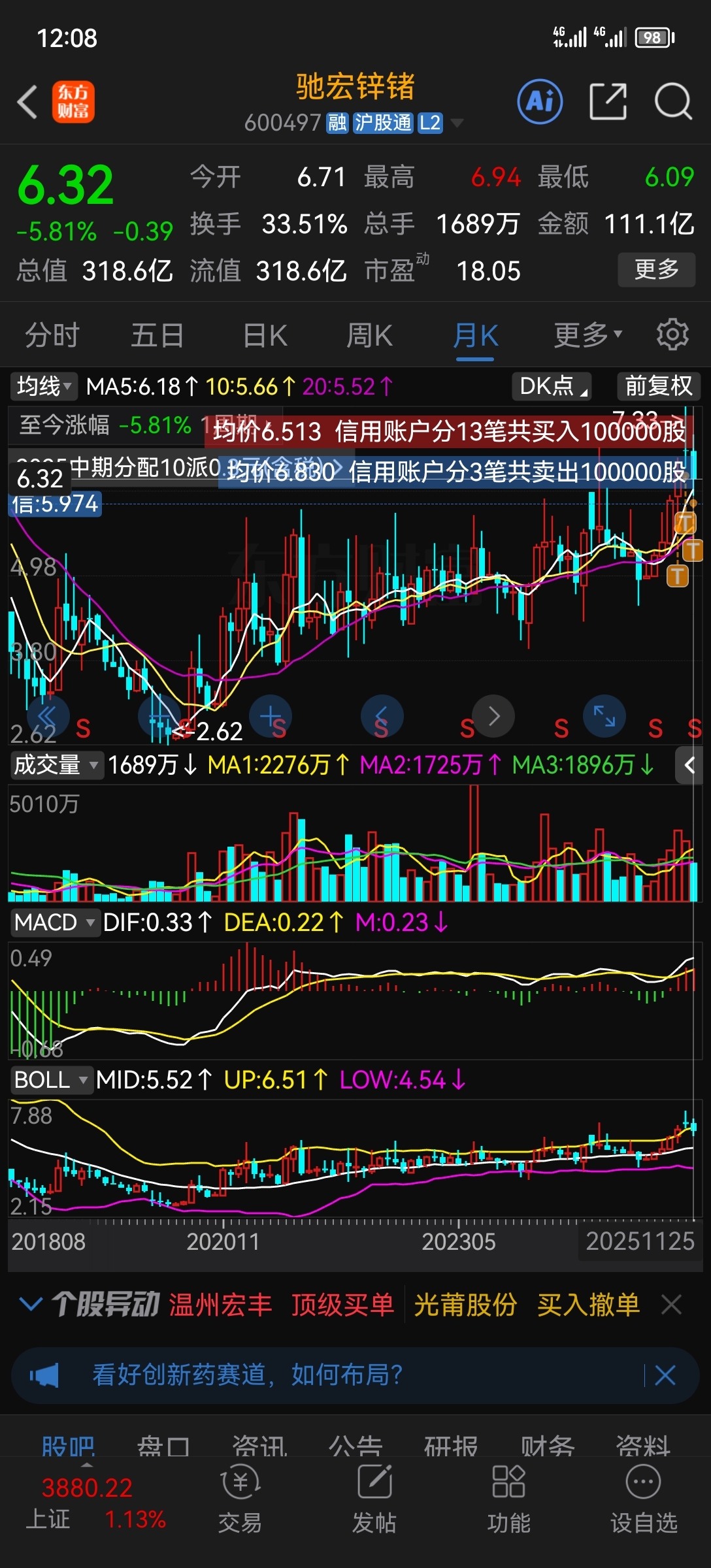Switch to the 日K tab
This screenshot has height=1568, width=711.
[x=265, y=335]
